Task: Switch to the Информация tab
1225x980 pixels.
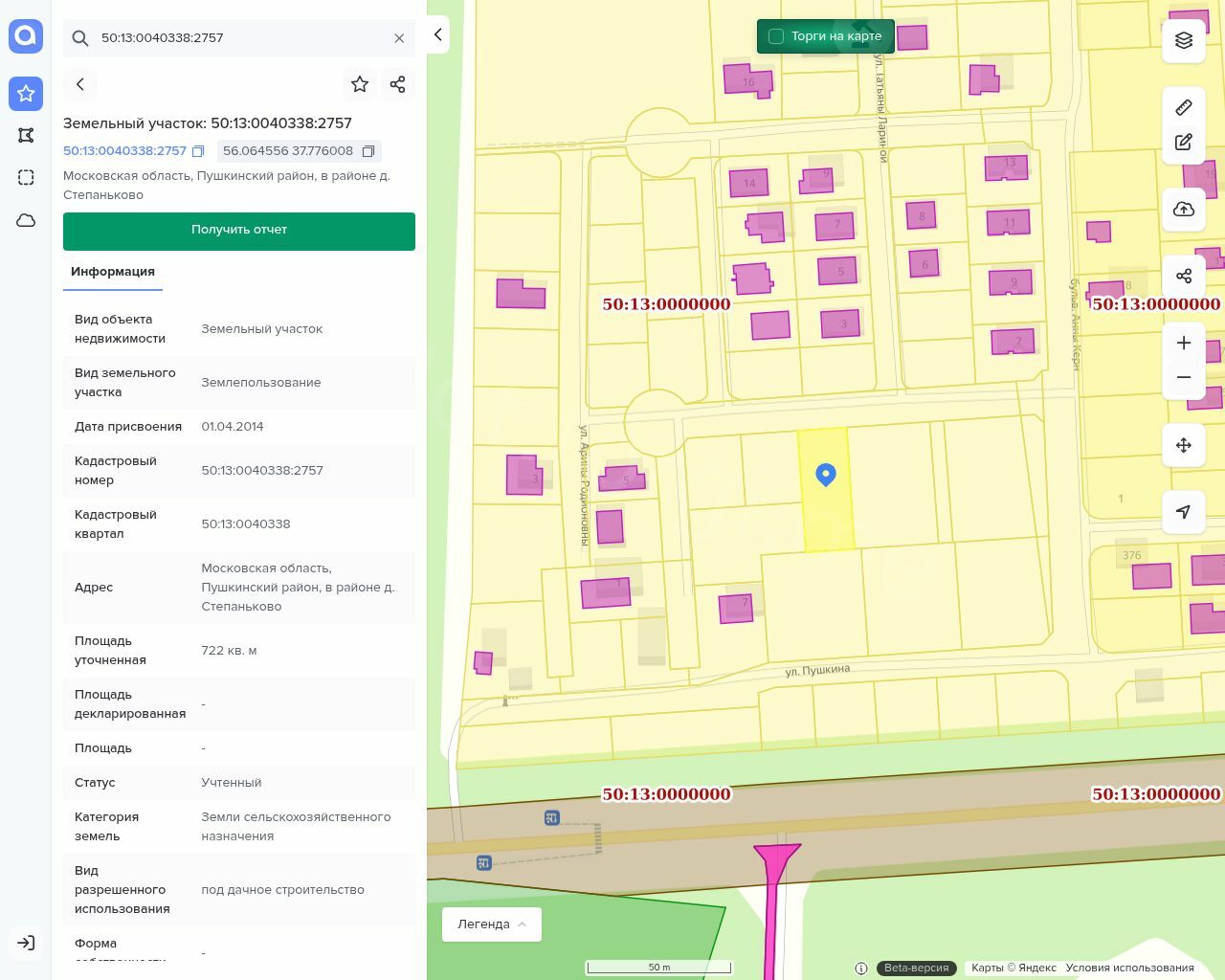Action: (113, 272)
